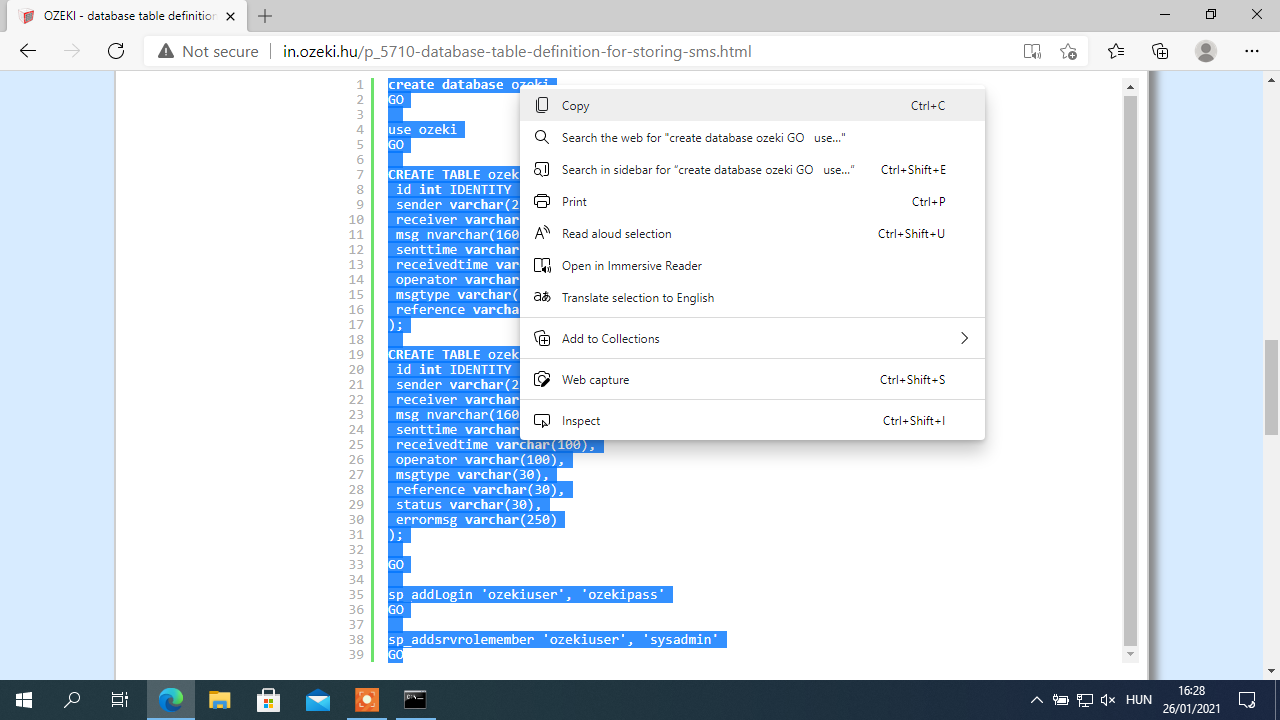Refresh the current webpage
Screen dimensions: 1280x720
pos(115,49)
